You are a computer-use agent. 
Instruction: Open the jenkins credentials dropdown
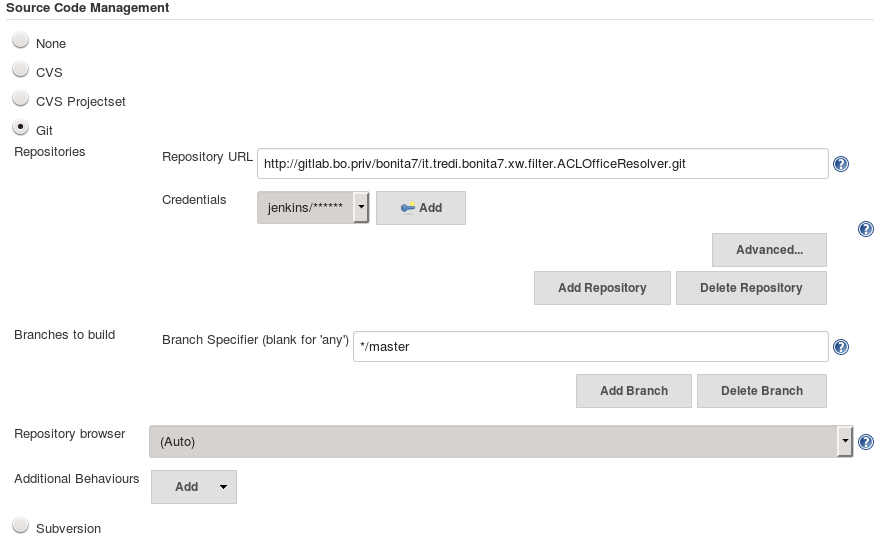[x=313, y=208]
